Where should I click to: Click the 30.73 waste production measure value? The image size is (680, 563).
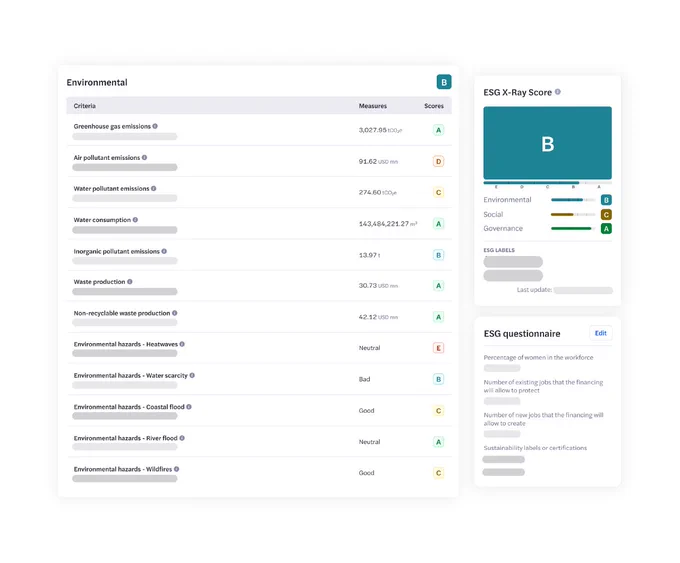[368, 286]
